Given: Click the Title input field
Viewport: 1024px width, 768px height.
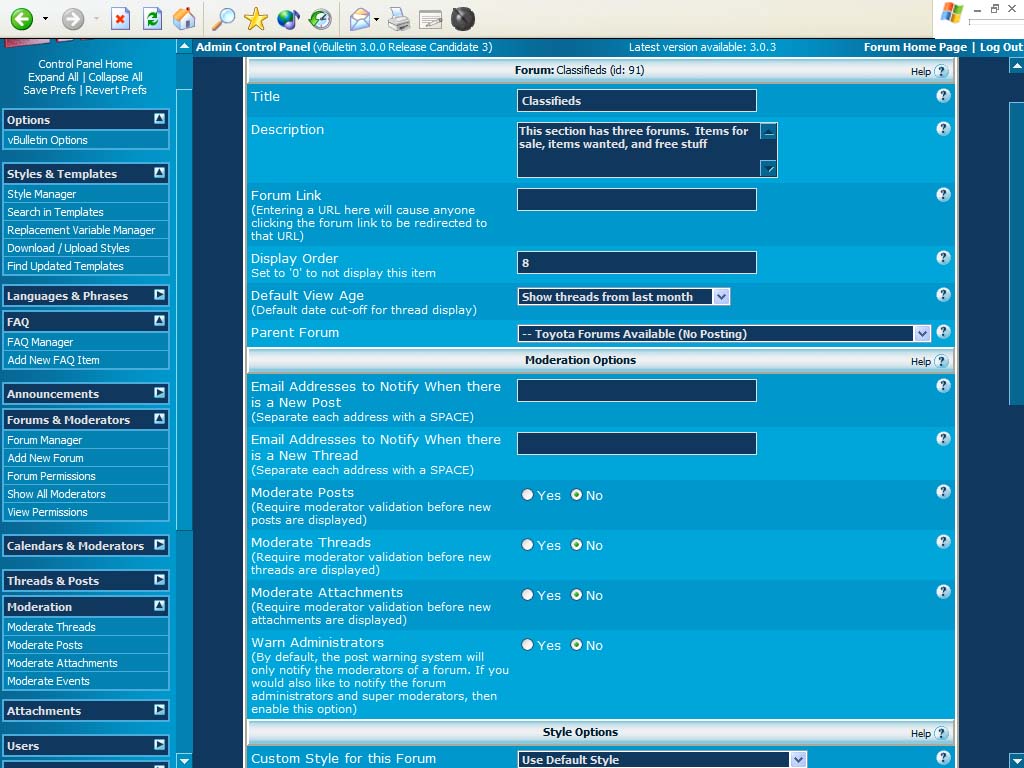Looking at the screenshot, I should [x=637, y=101].
